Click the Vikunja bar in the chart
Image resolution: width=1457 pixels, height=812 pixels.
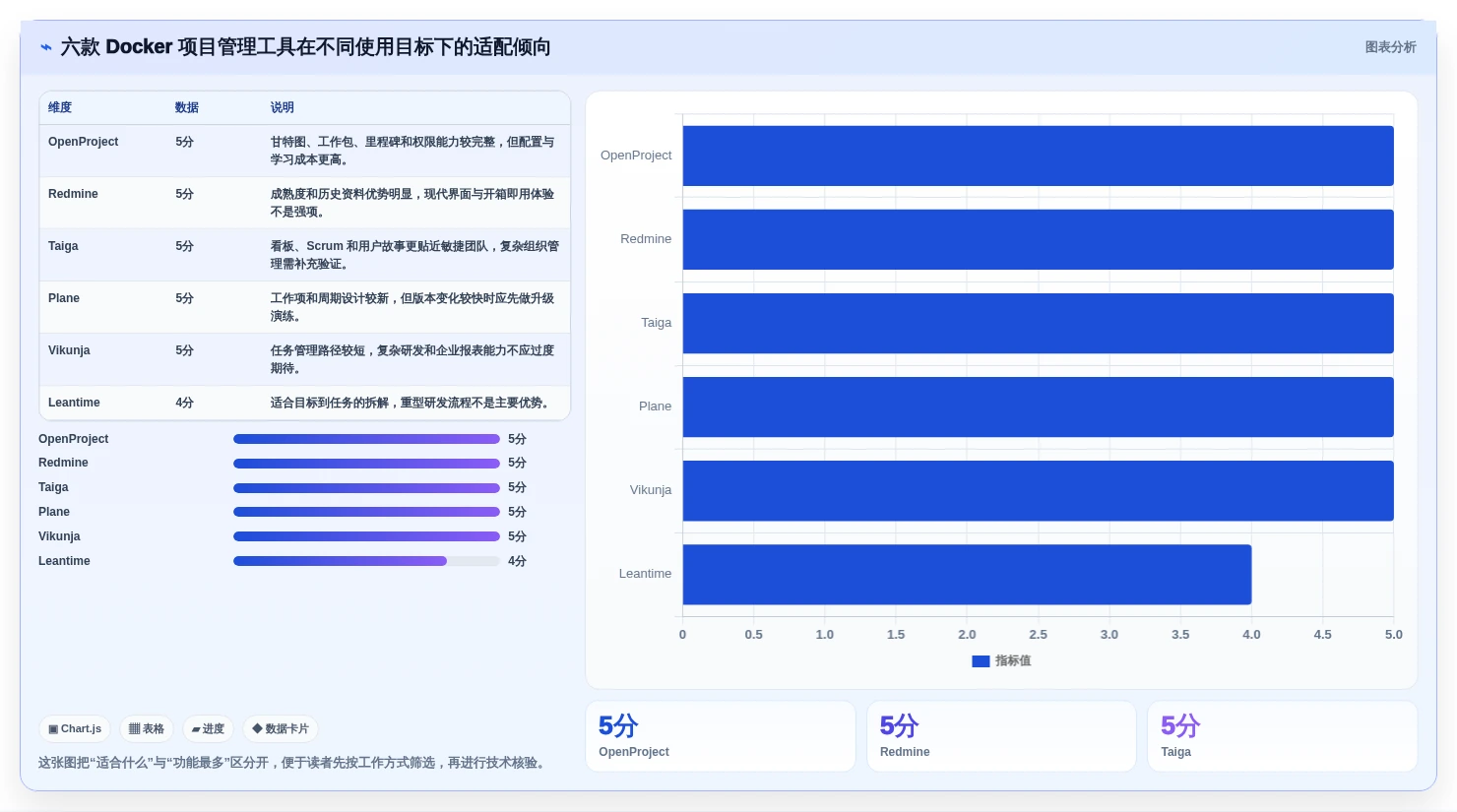[x=1038, y=490]
